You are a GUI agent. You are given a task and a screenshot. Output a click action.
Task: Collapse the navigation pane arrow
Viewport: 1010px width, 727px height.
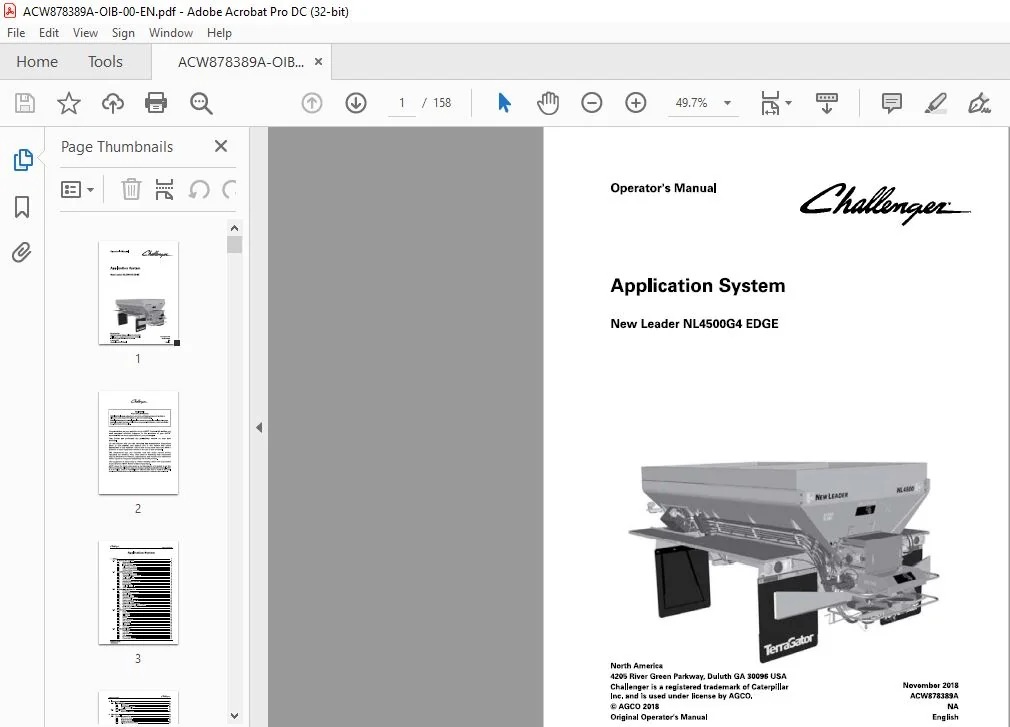[x=259, y=428]
